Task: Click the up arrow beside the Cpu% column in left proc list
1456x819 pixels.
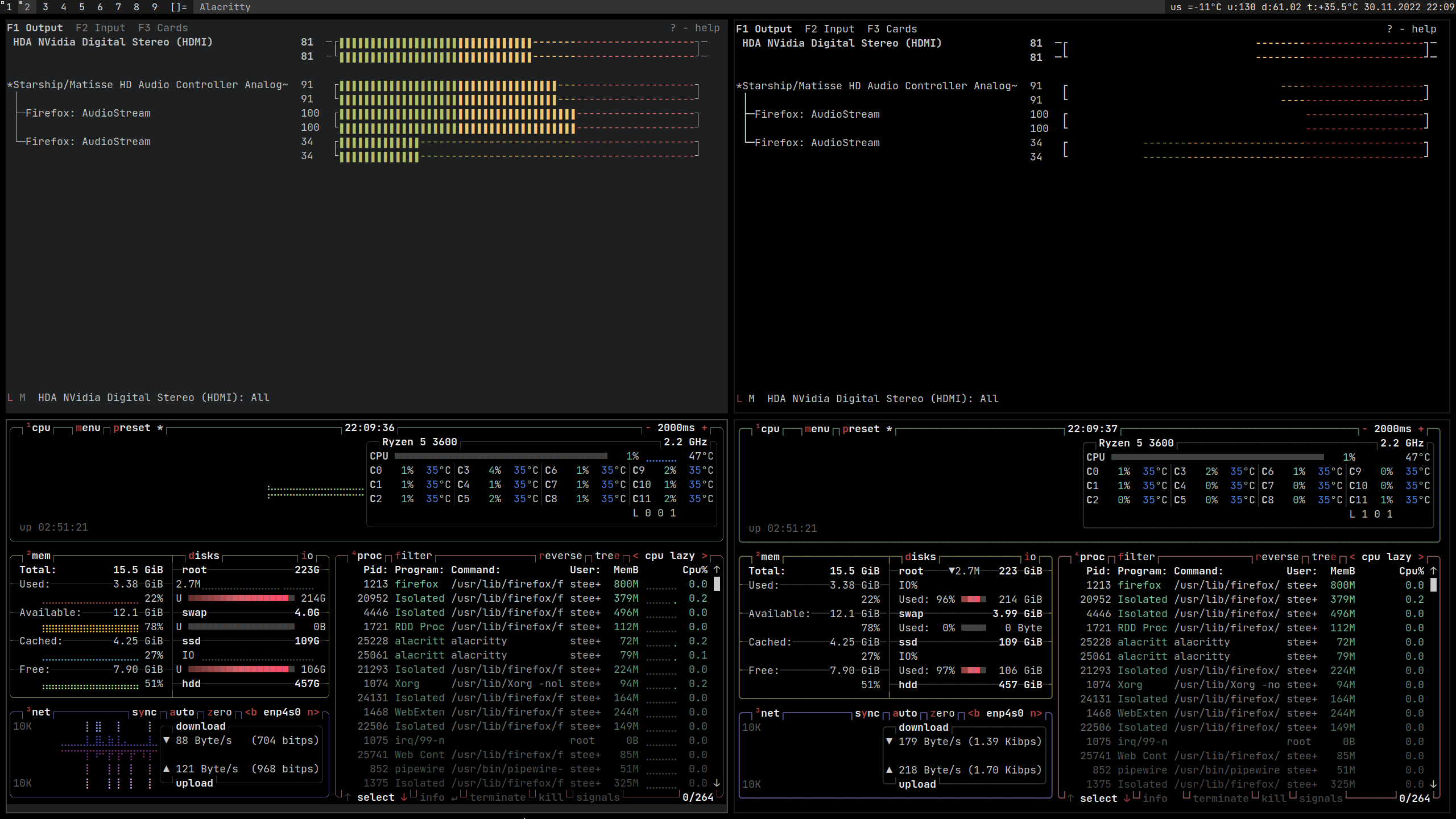Action: pyautogui.click(x=717, y=569)
